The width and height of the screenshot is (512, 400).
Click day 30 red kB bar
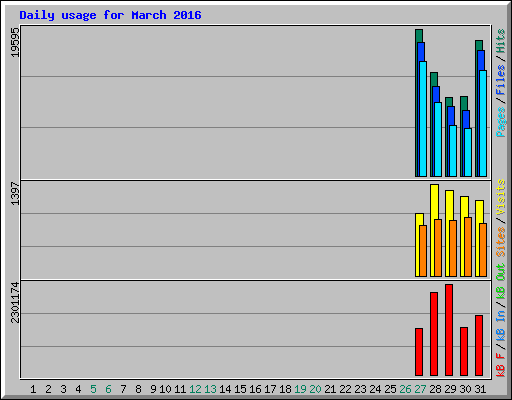point(464,351)
